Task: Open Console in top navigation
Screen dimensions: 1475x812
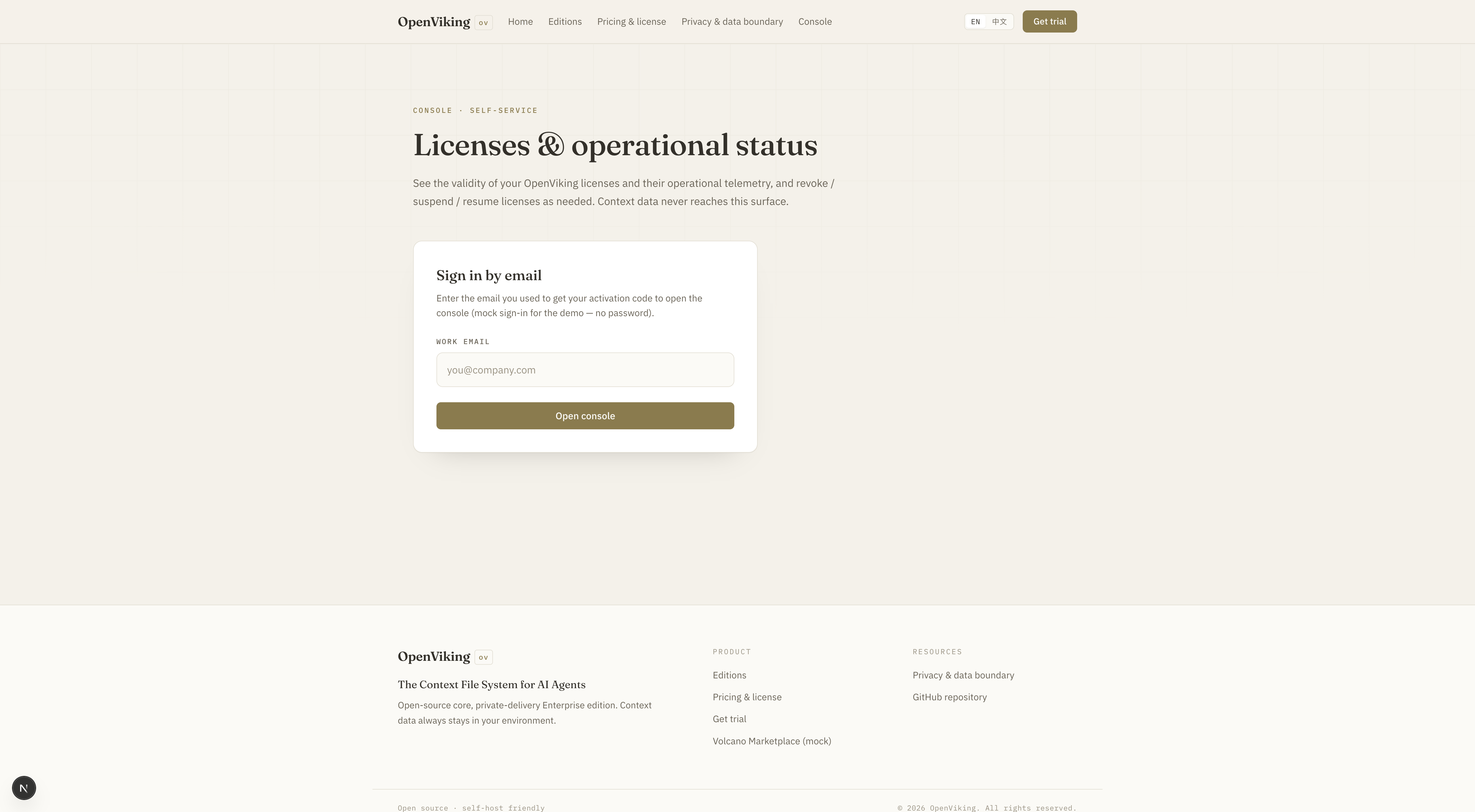Action: coord(815,22)
